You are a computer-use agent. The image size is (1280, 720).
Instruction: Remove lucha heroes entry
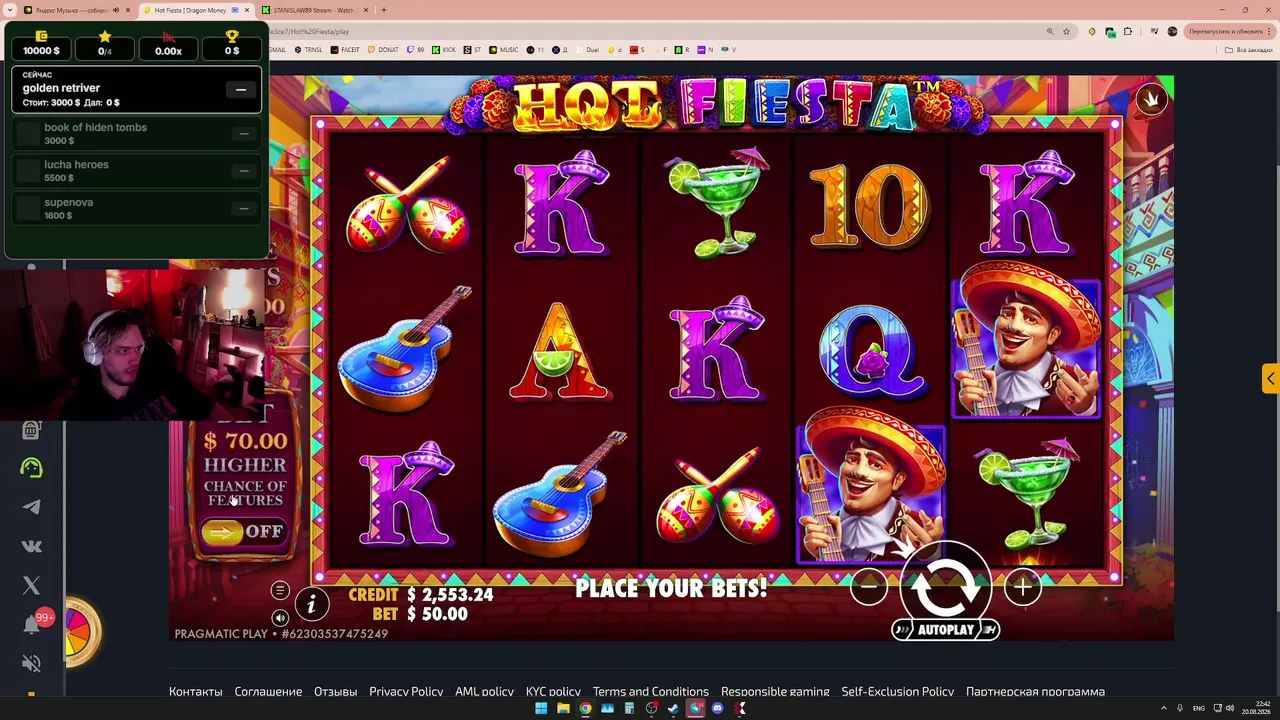tap(243, 171)
